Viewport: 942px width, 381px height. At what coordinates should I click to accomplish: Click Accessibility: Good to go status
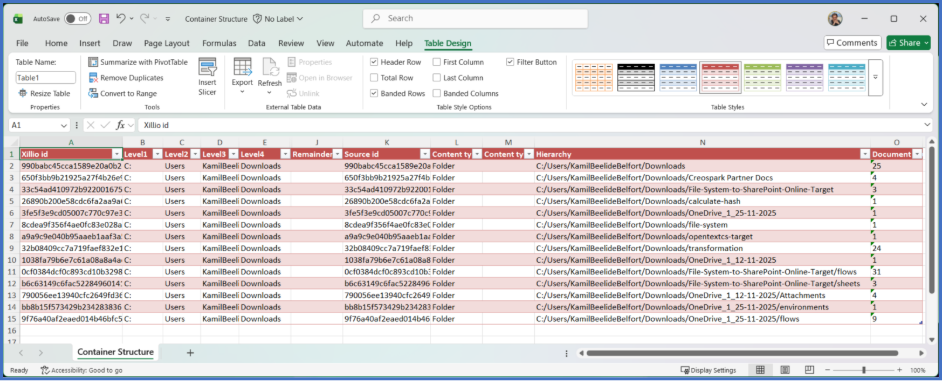point(82,370)
